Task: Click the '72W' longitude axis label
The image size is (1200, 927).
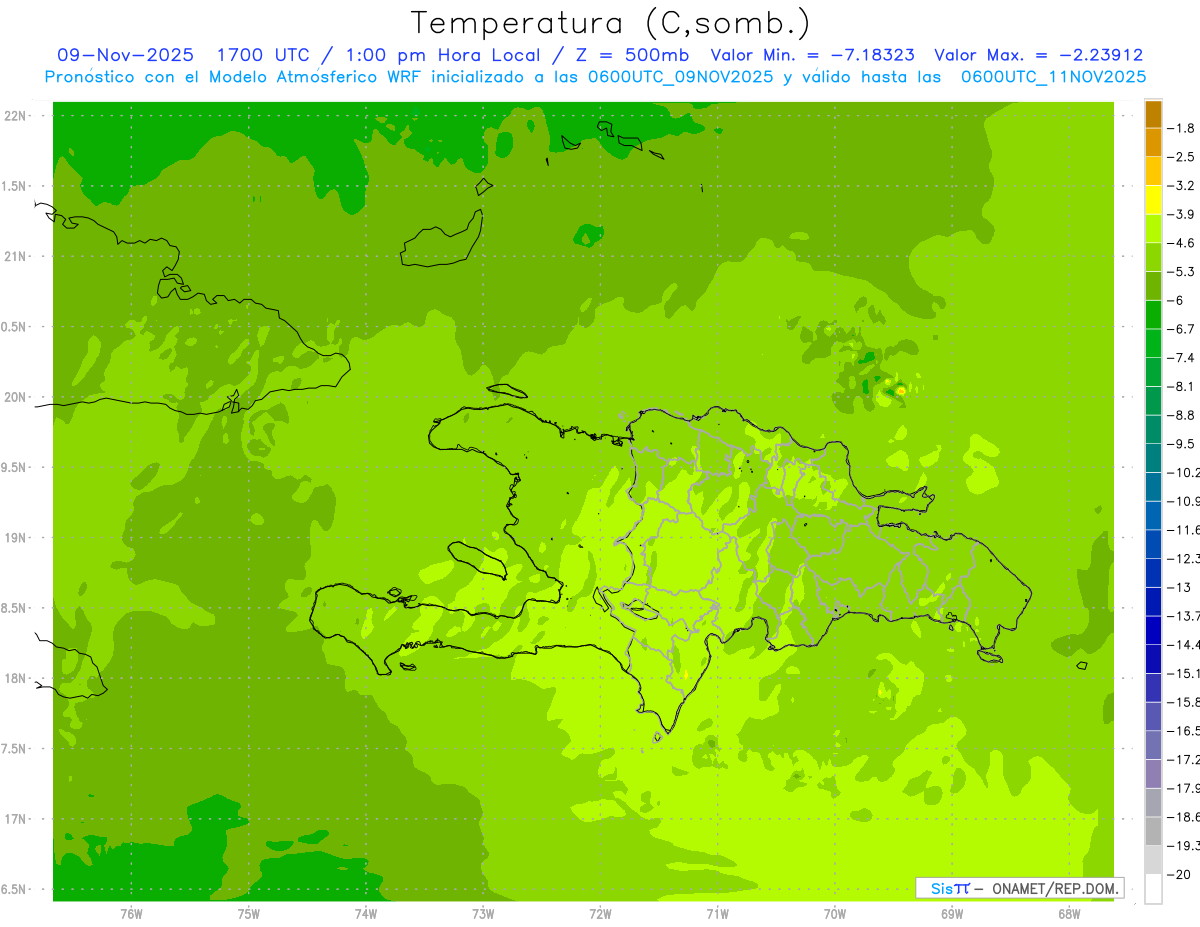Action: click(600, 913)
